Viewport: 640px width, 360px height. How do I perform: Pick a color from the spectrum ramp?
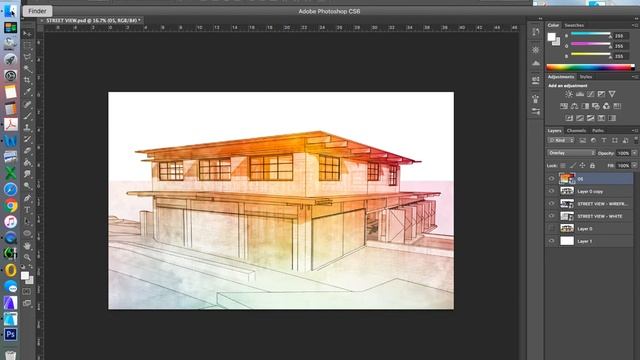591,68
